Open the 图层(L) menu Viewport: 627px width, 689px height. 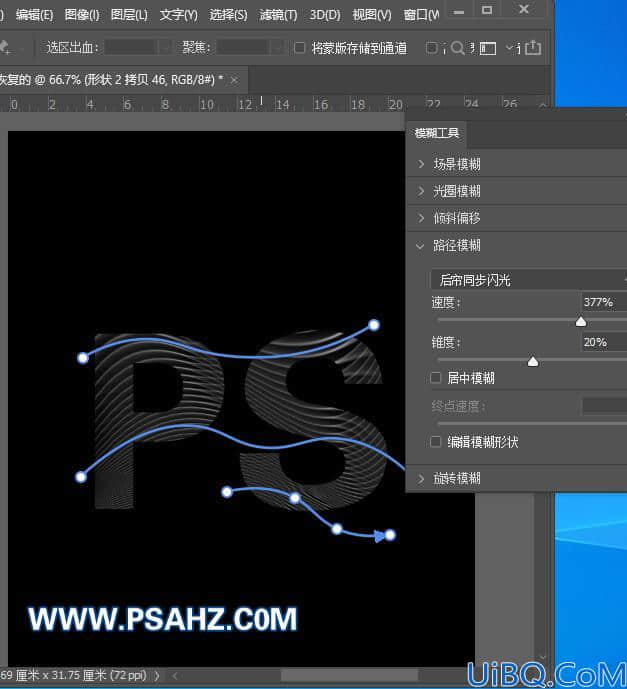(x=129, y=15)
